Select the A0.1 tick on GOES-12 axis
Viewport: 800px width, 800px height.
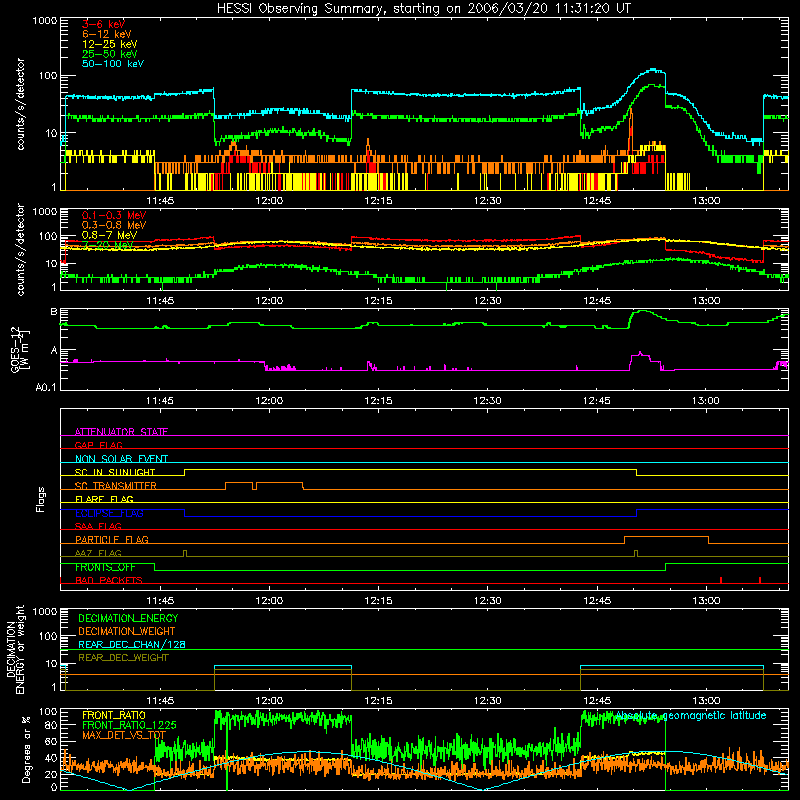tap(45, 388)
